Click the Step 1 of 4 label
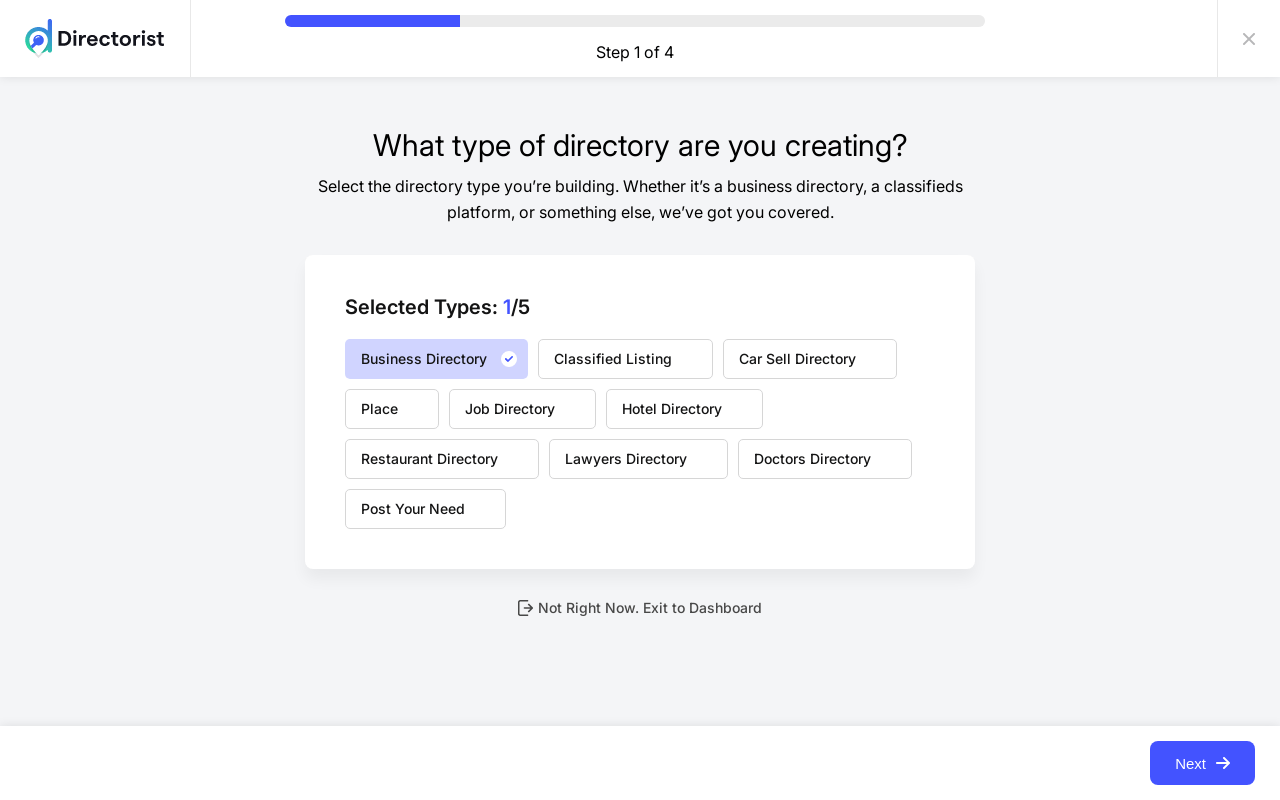The image size is (1280, 800). tap(635, 52)
